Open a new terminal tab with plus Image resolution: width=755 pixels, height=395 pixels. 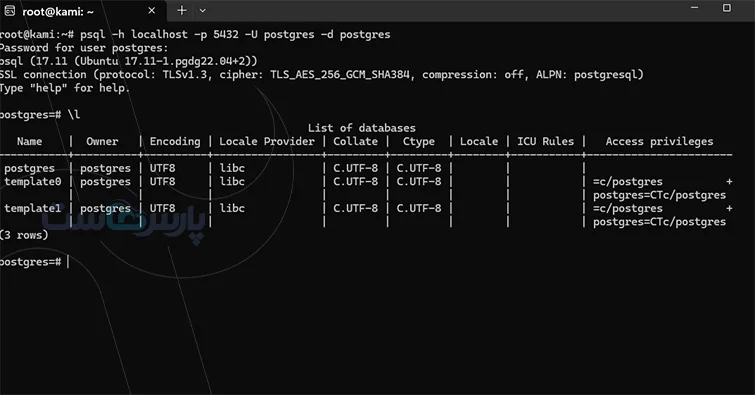coord(182,11)
